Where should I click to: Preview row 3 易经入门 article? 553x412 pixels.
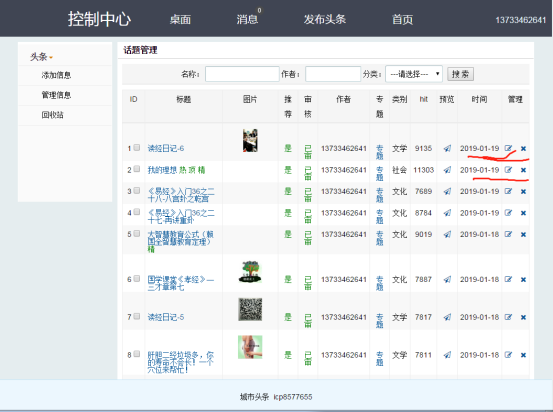(x=447, y=192)
